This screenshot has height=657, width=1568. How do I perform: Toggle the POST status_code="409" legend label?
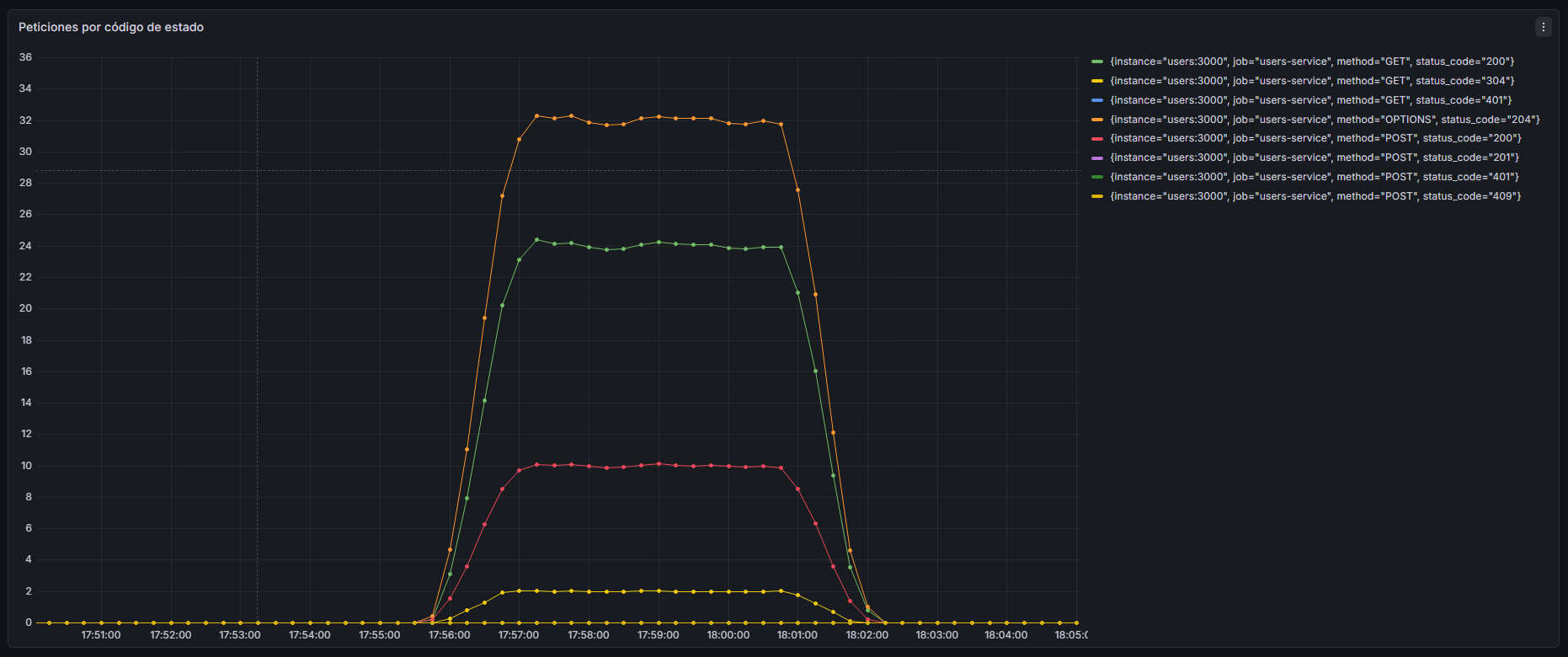point(1315,196)
